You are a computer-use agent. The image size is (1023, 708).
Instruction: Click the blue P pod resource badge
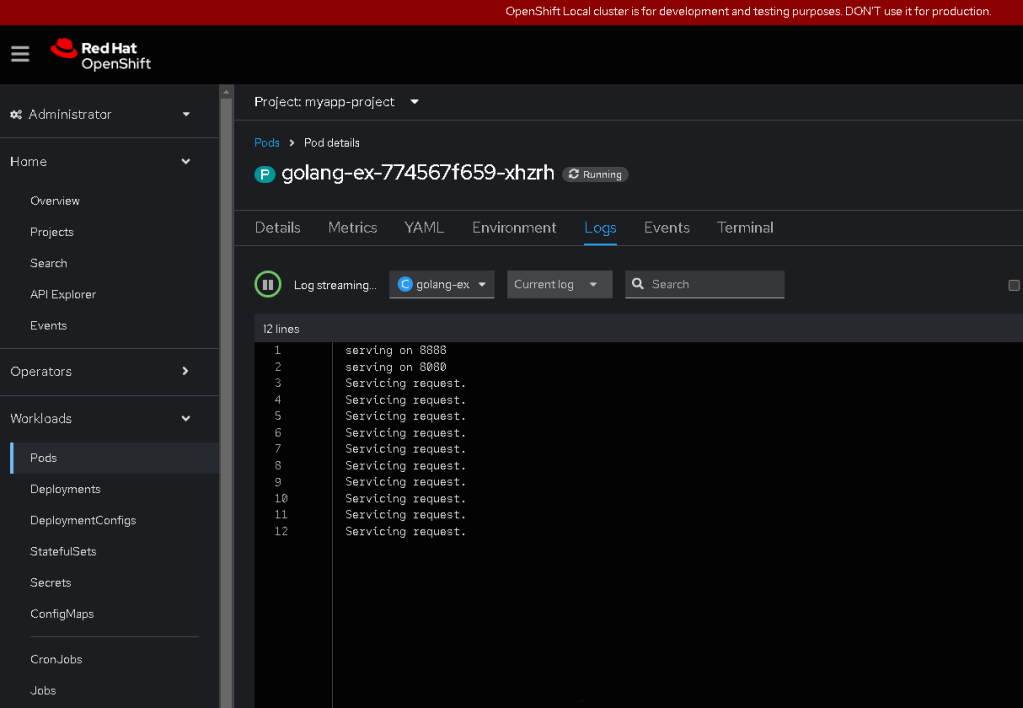click(264, 174)
